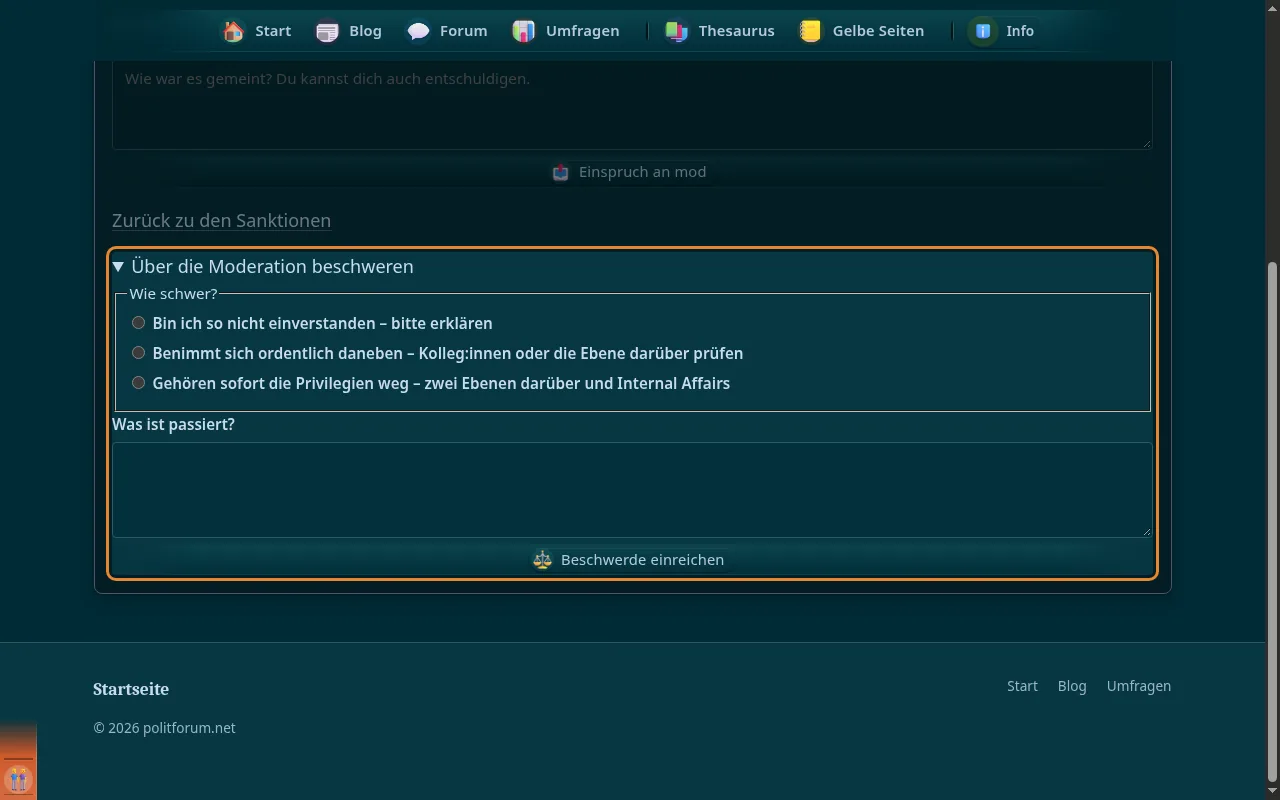The image size is (1280, 800).
Task: Select 'Gehören sofort die Privilegien weg' option
Action: (x=139, y=383)
